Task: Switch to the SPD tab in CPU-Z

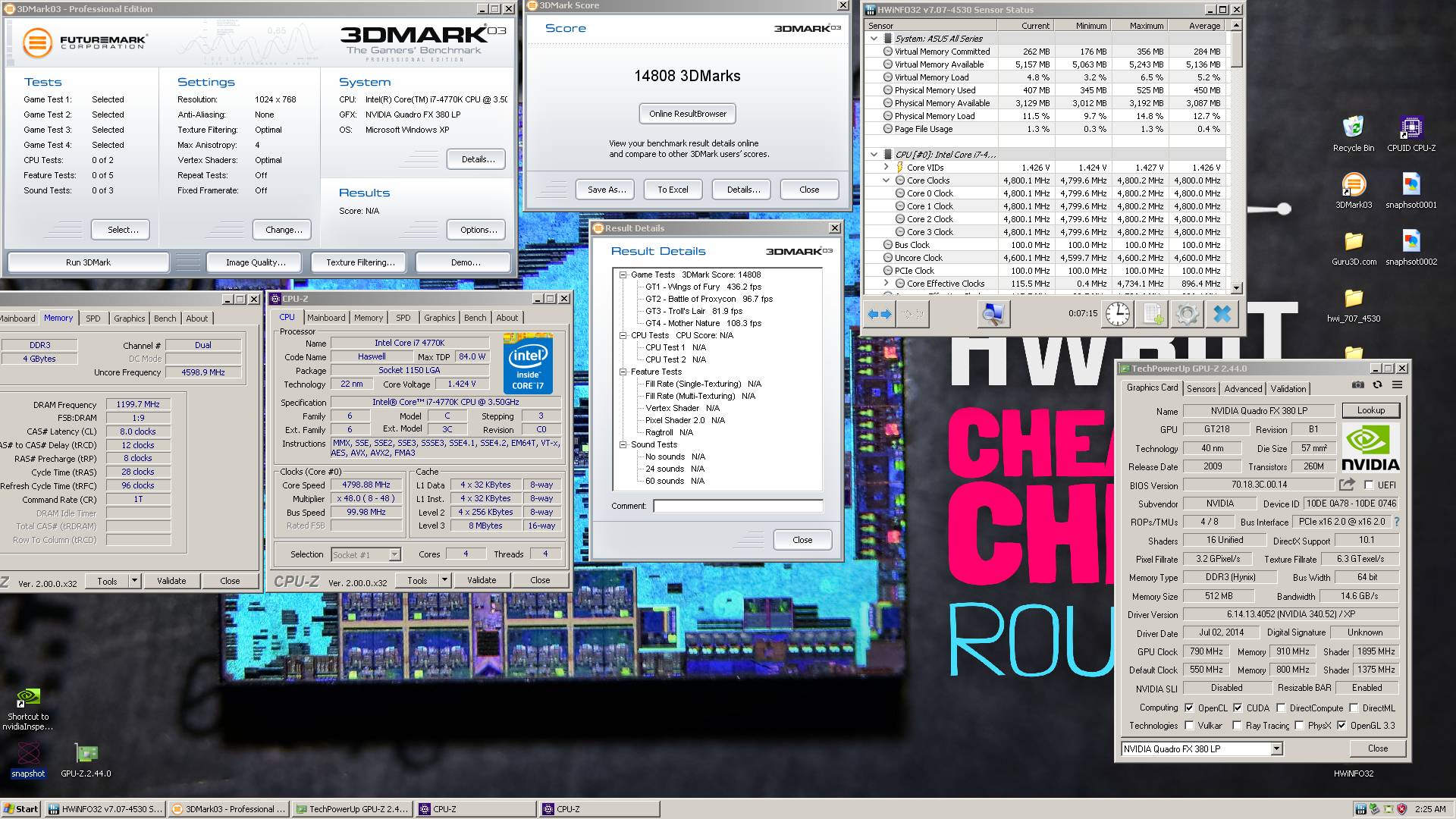Action: (403, 317)
